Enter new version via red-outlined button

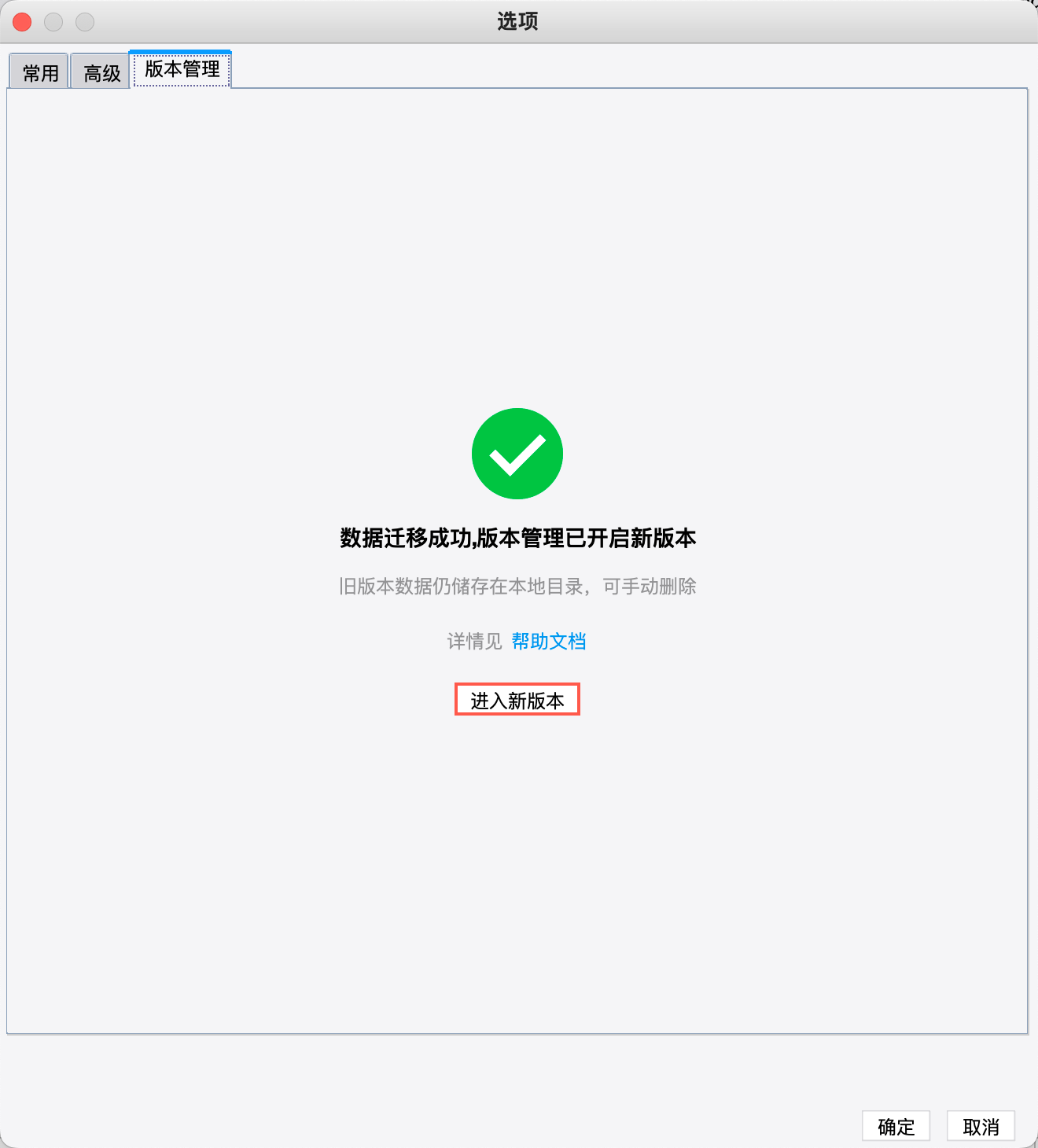[517, 700]
